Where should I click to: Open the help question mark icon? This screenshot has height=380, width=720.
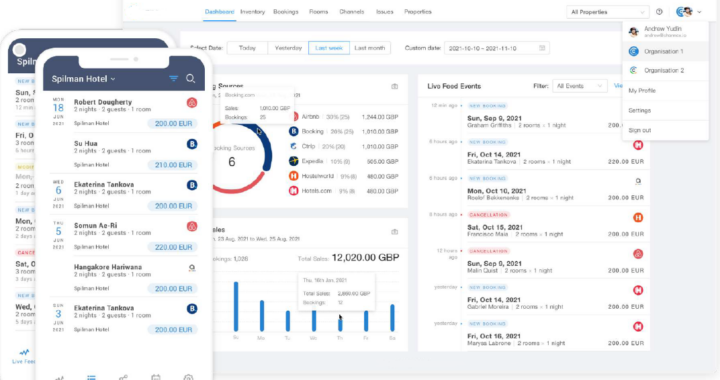[x=659, y=12]
